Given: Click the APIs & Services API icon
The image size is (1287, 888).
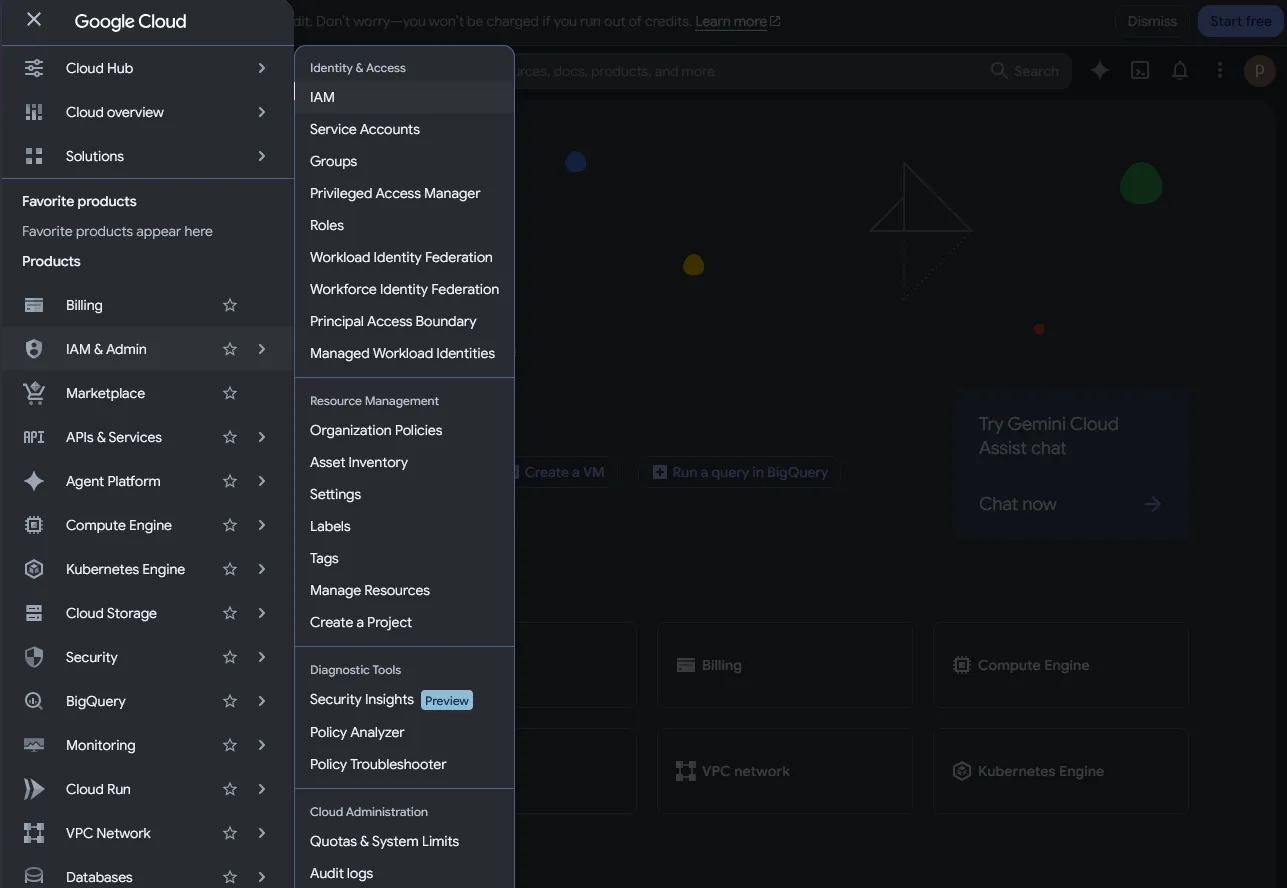Looking at the screenshot, I should pyautogui.click(x=34, y=437).
